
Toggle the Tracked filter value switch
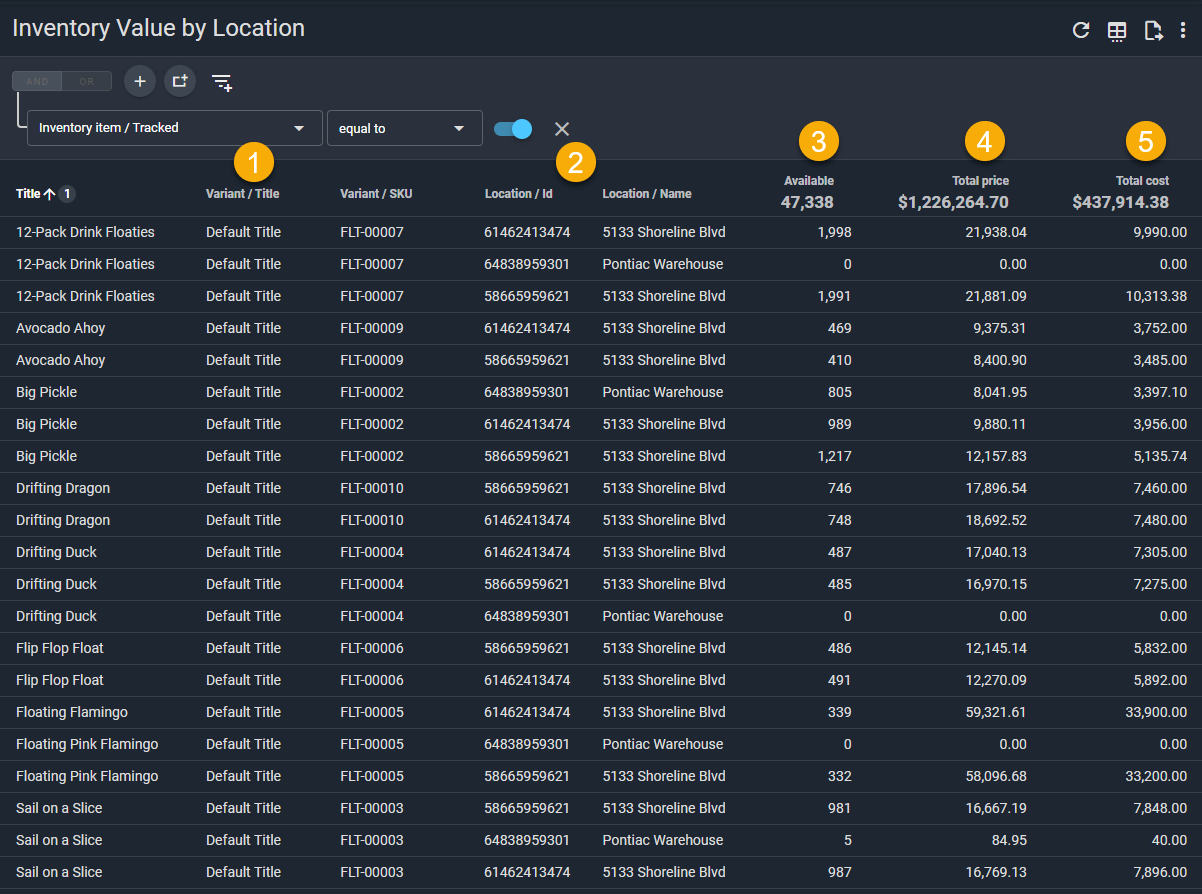(x=513, y=129)
